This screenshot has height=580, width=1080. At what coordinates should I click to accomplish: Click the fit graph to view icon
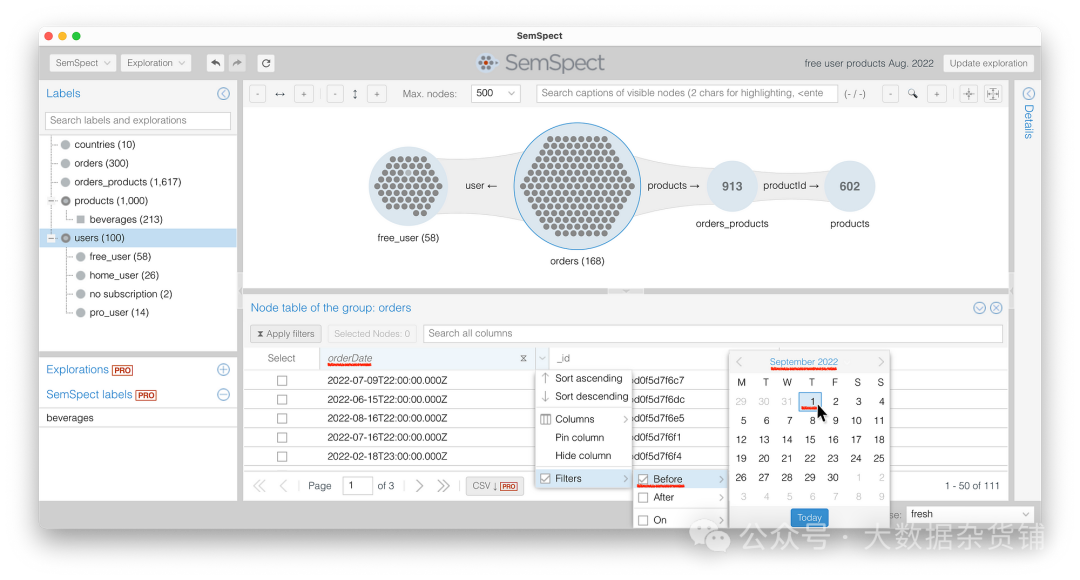point(993,94)
